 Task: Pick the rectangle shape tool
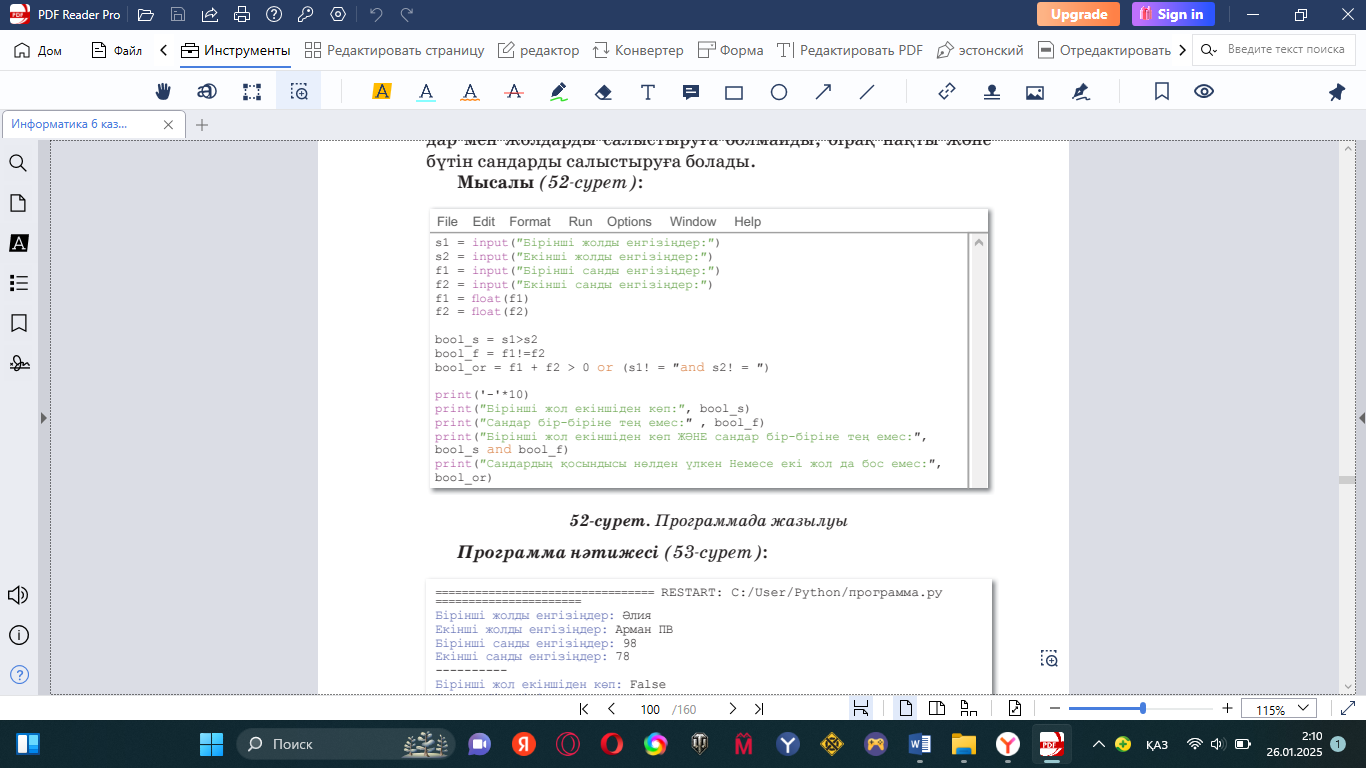(734, 92)
